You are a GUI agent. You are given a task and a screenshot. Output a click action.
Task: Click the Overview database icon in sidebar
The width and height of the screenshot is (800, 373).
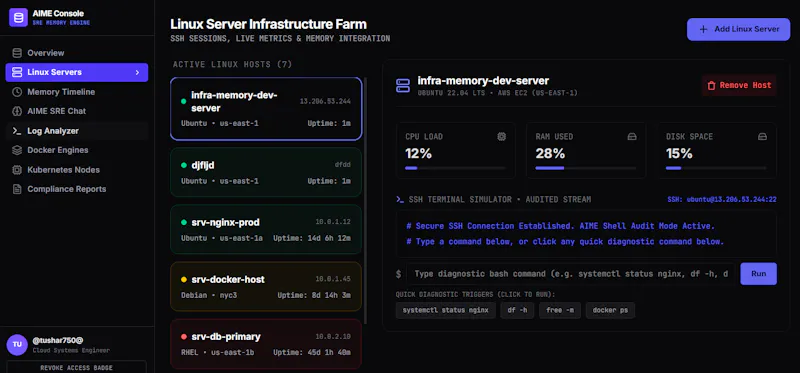coord(17,53)
